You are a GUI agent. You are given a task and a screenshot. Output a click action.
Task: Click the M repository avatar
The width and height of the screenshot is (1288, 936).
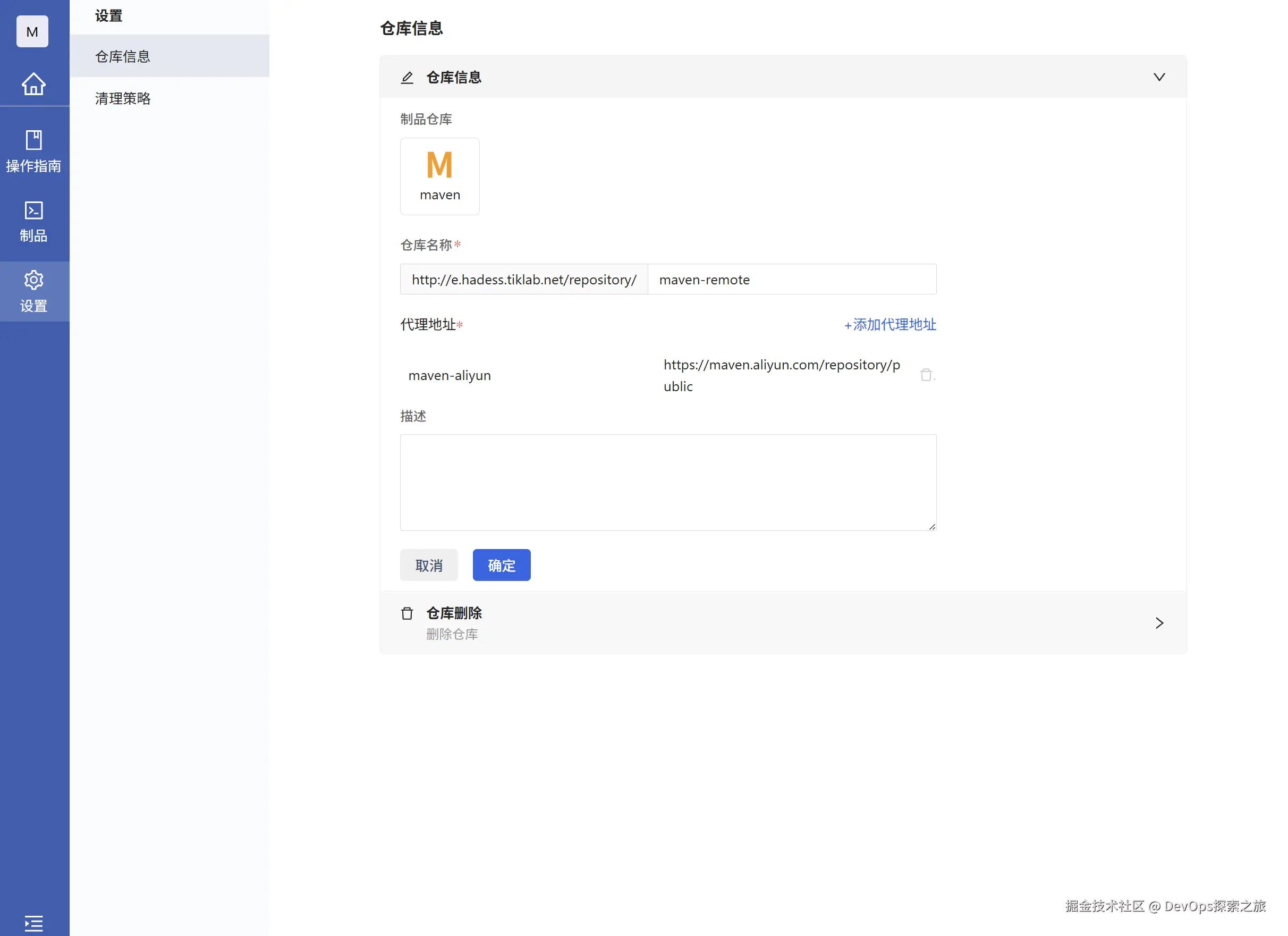pyautogui.click(x=32, y=32)
